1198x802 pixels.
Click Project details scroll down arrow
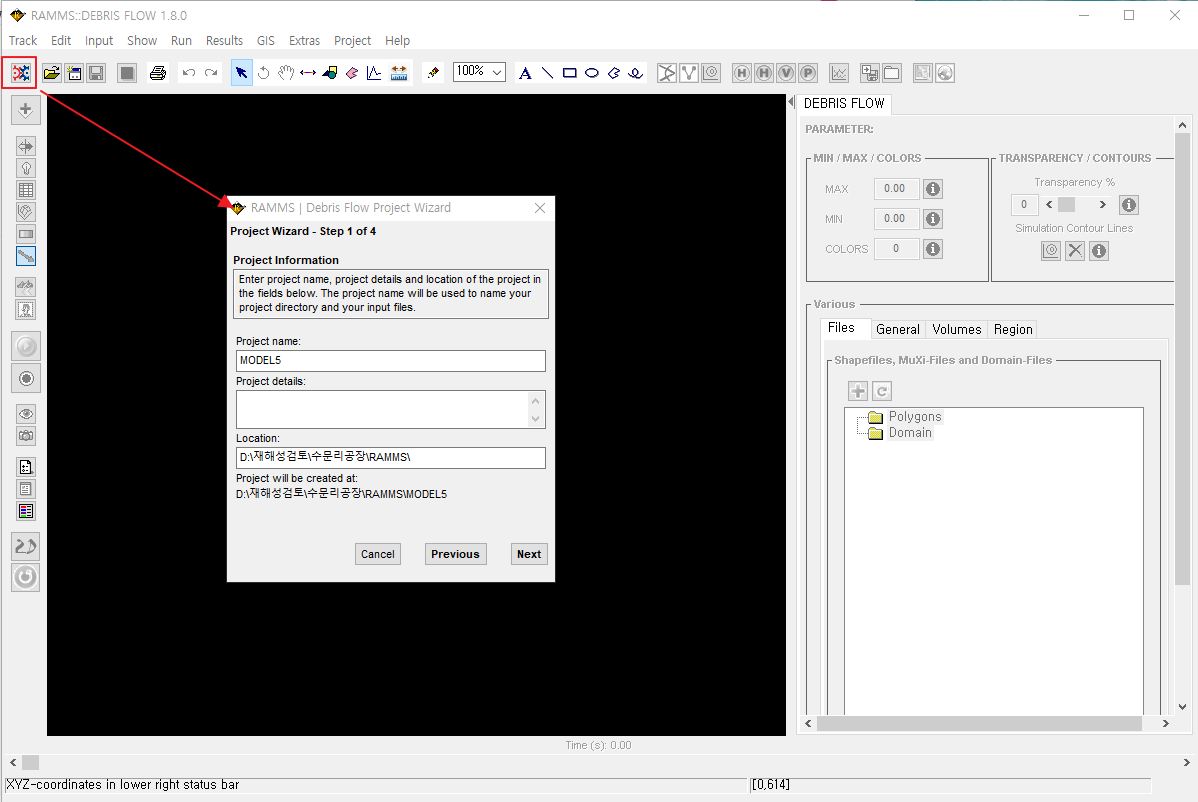pyautogui.click(x=536, y=419)
